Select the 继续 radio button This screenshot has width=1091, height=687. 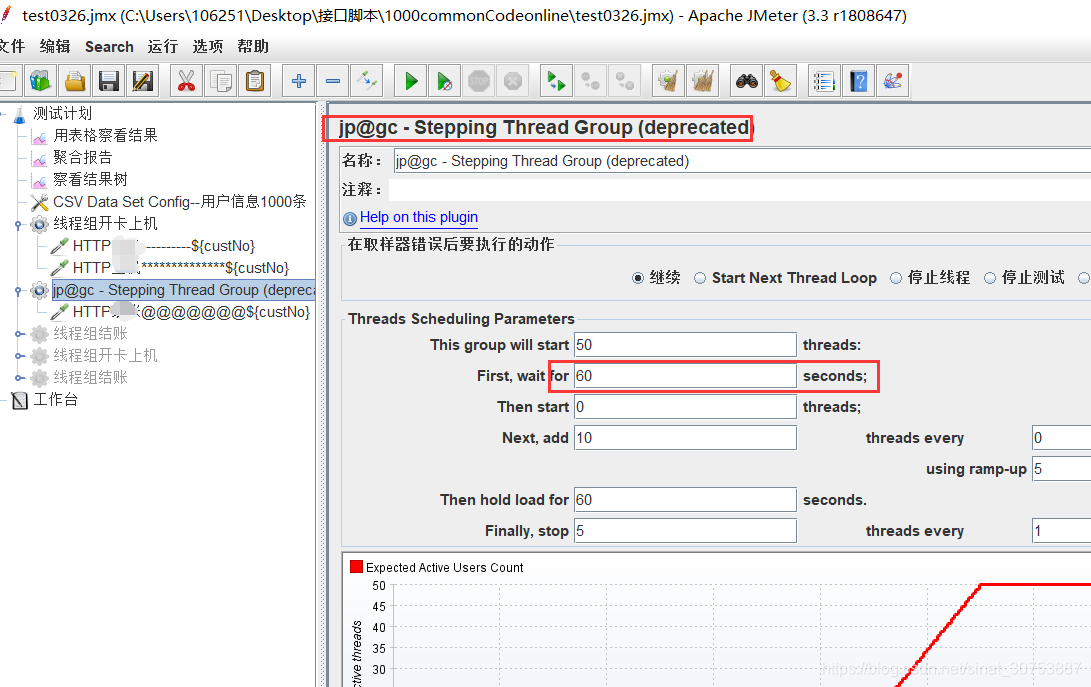tap(638, 278)
